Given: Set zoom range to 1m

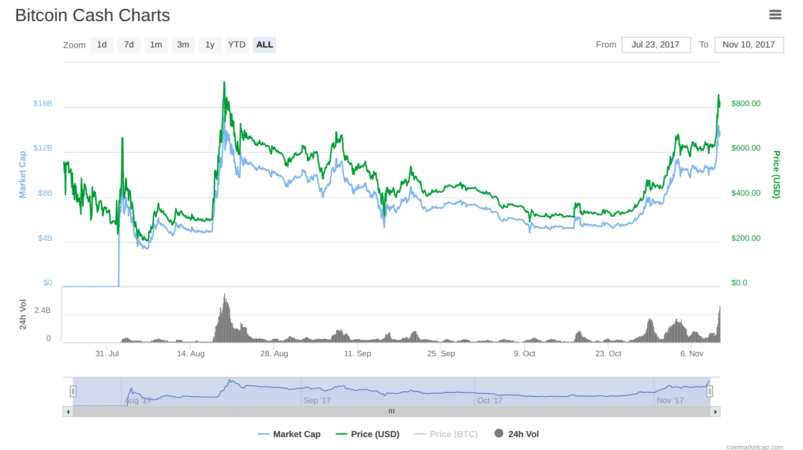Looking at the screenshot, I should click(x=156, y=45).
